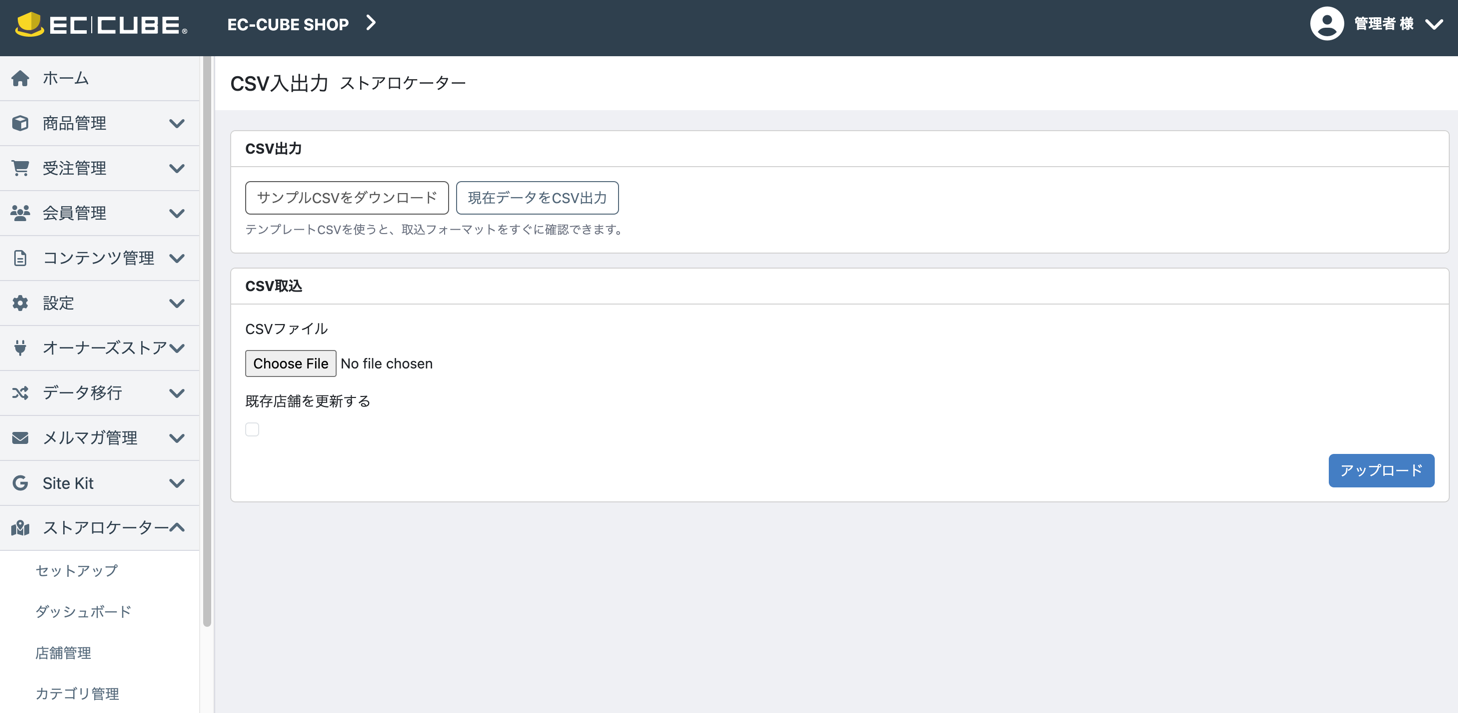Expand the メルマガ管理 menu chevron

(x=177, y=439)
